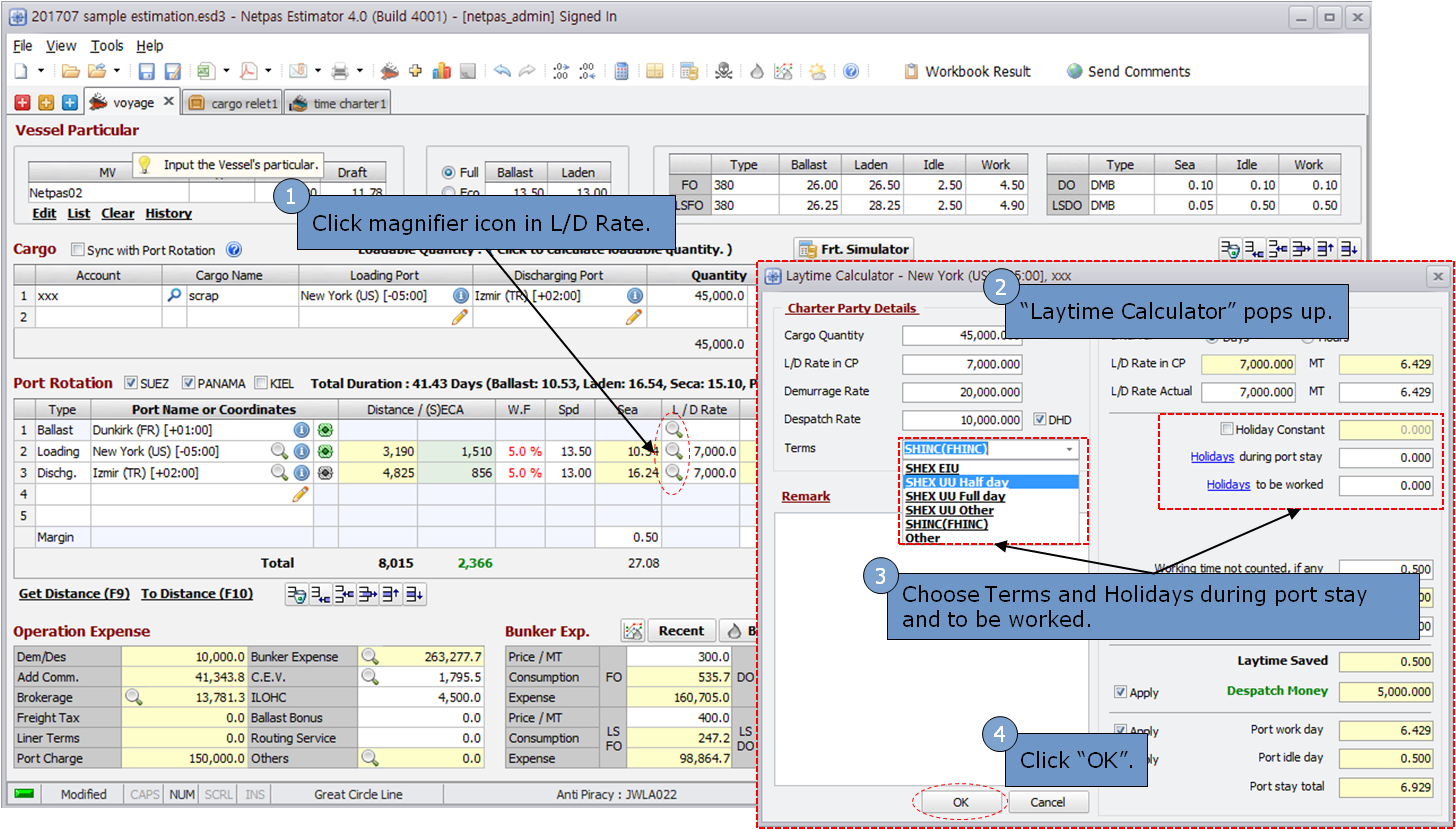Switch to cargo relet1 tab
1456x830 pixels.
pyautogui.click(x=233, y=103)
